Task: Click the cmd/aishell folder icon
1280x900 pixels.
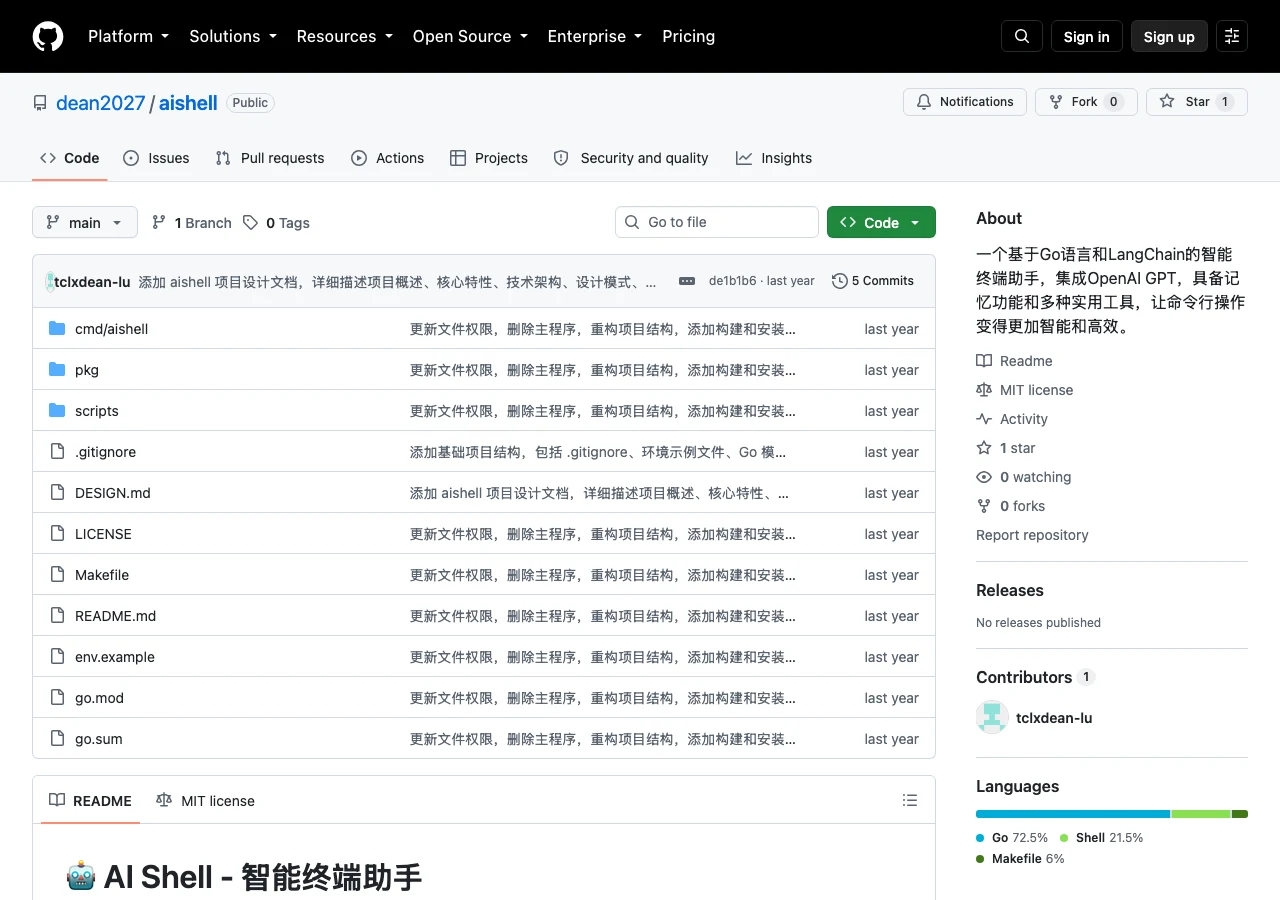Action: pyautogui.click(x=57, y=329)
